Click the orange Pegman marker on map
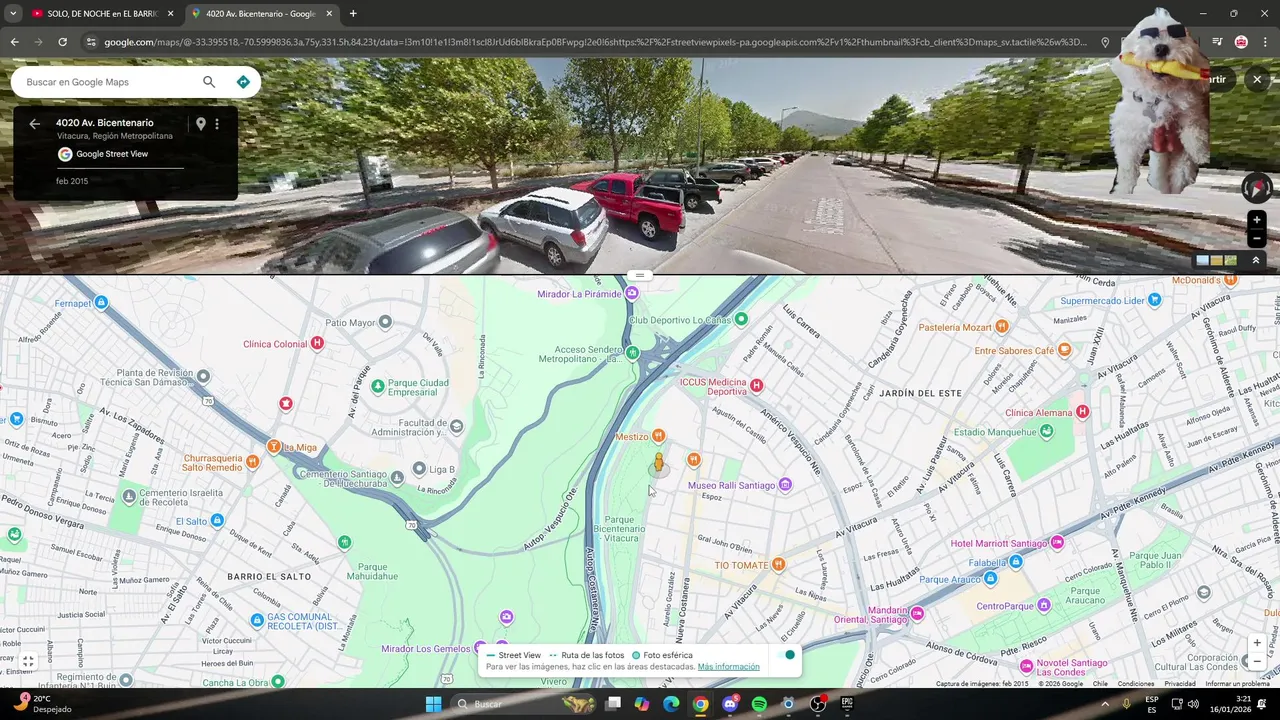 tap(658, 464)
